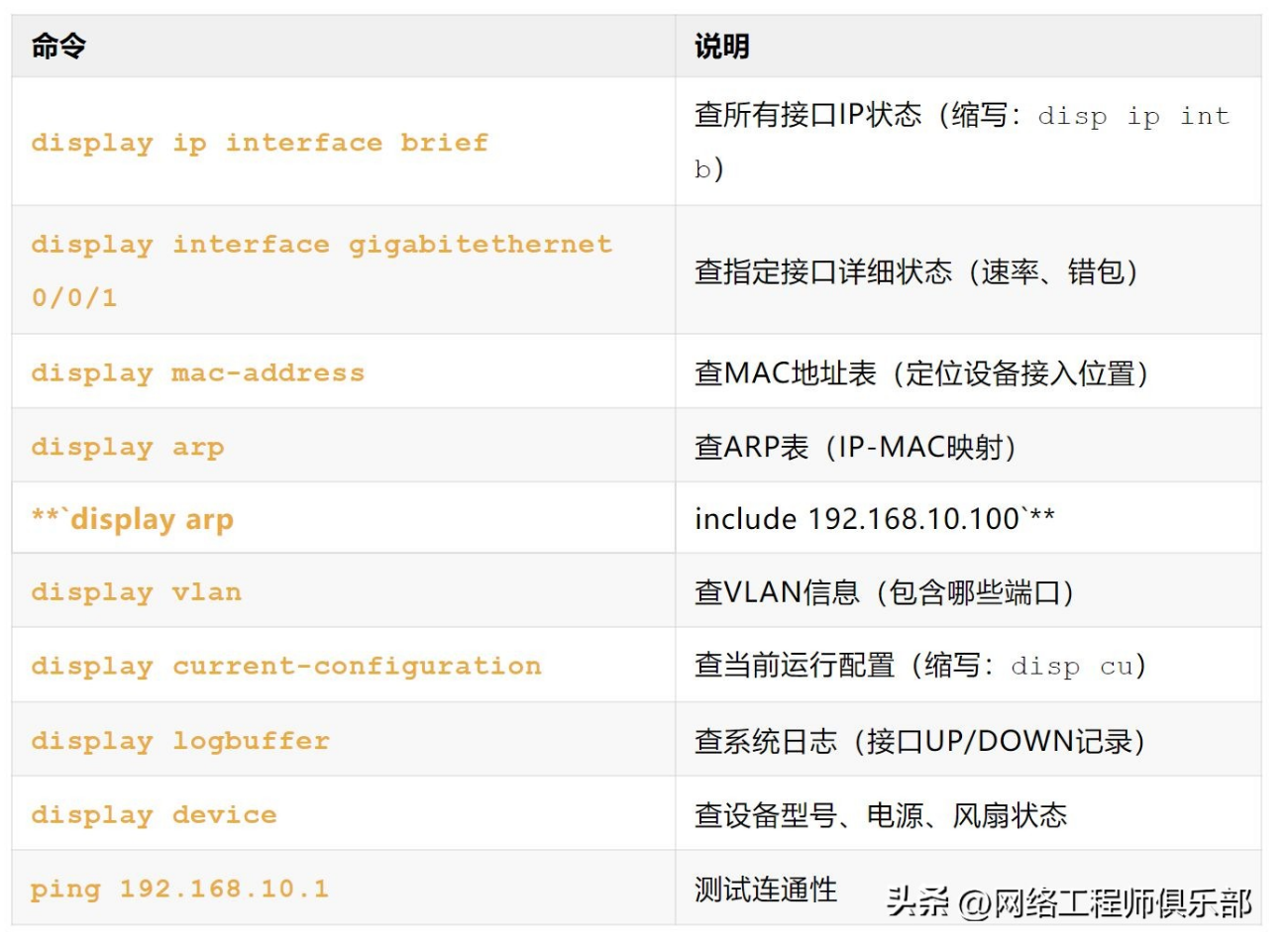This screenshot has width=1288, height=944.
Task: Click the 头条 @网络工程师俱乐部 watermark
Action: (x=1068, y=902)
